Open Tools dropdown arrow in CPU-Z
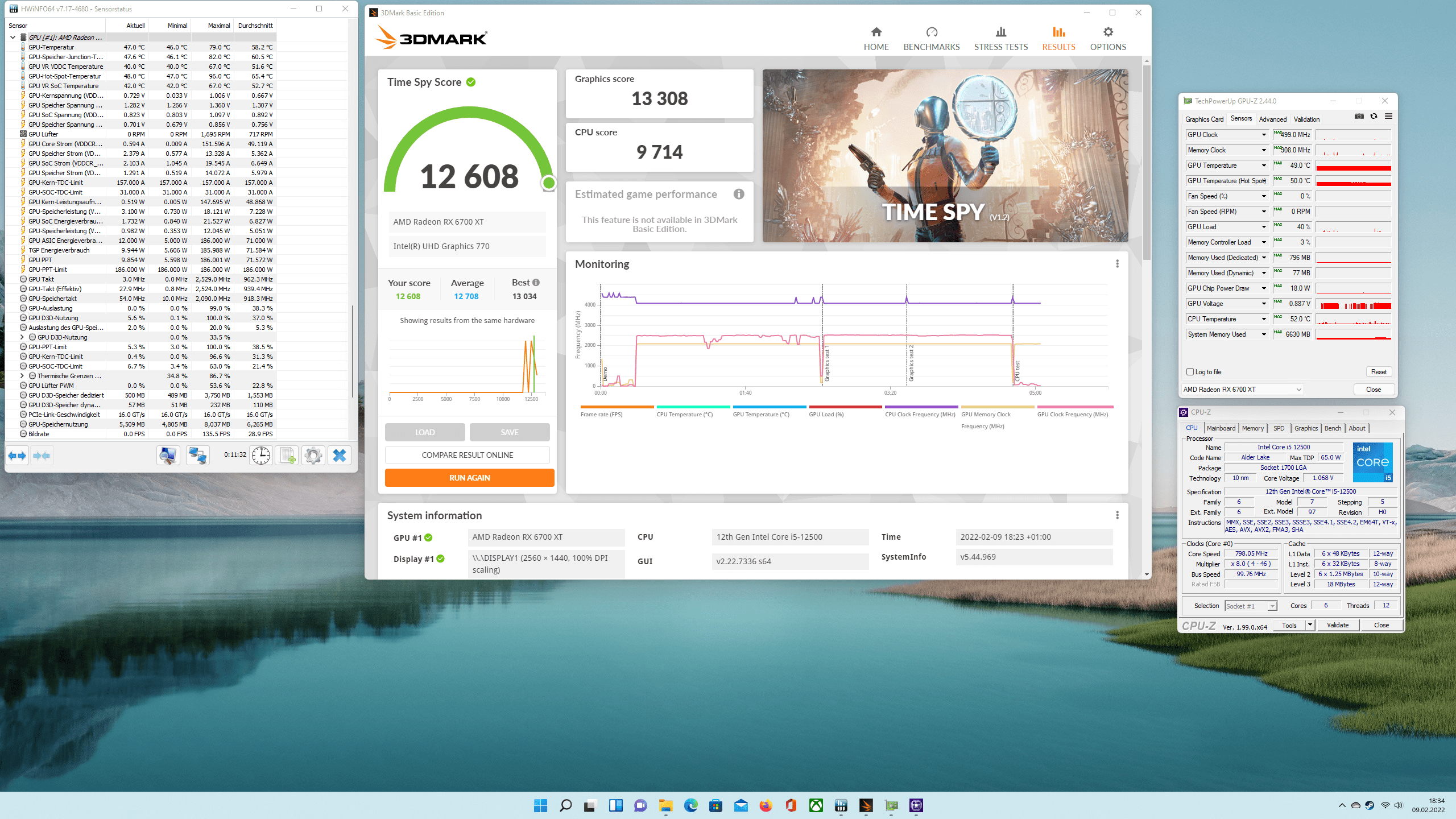The height and width of the screenshot is (819, 1456). [1310, 625]
